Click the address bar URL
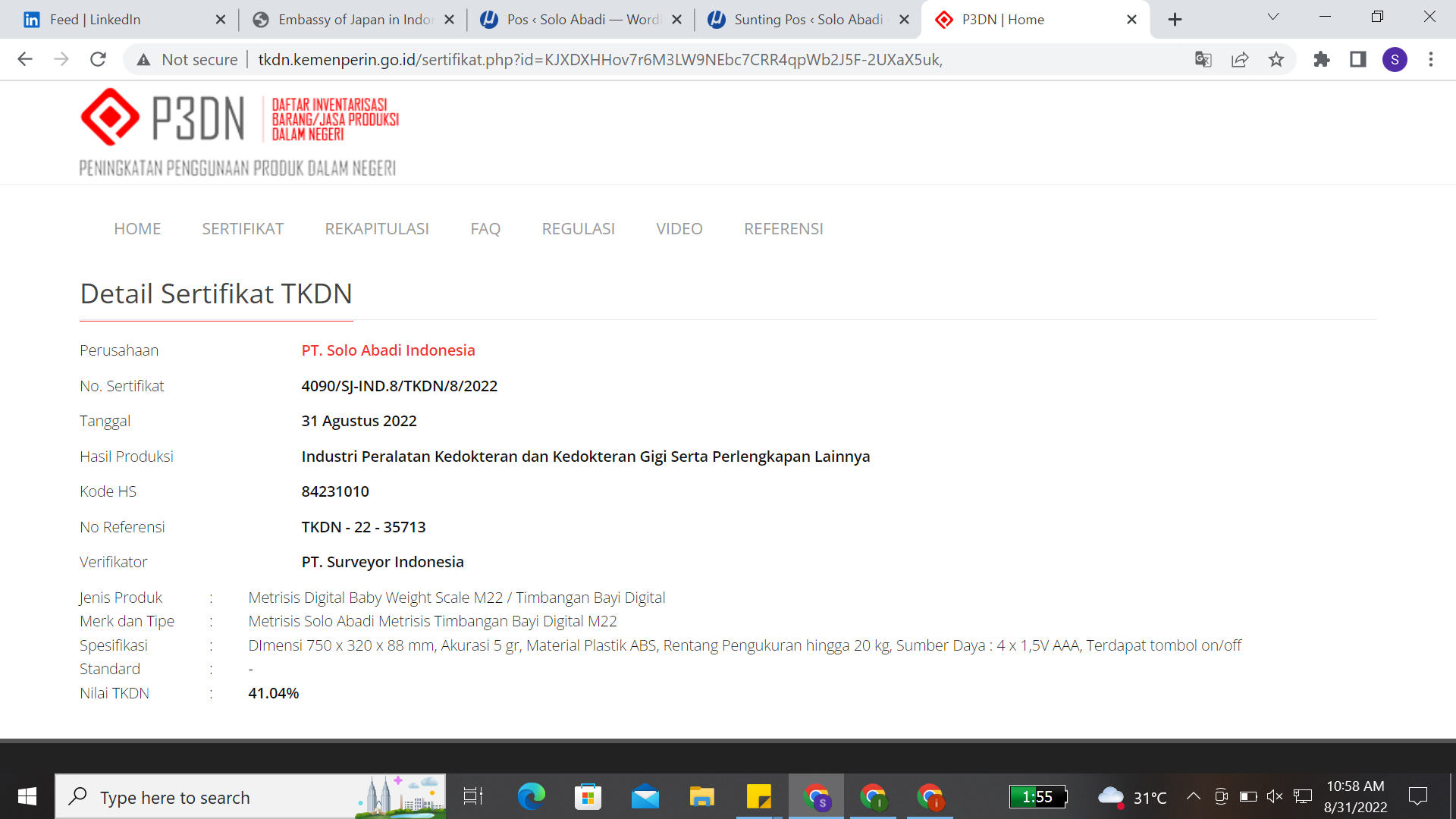1456x819 pixels. pyautogui.click(x=600, y=60)
